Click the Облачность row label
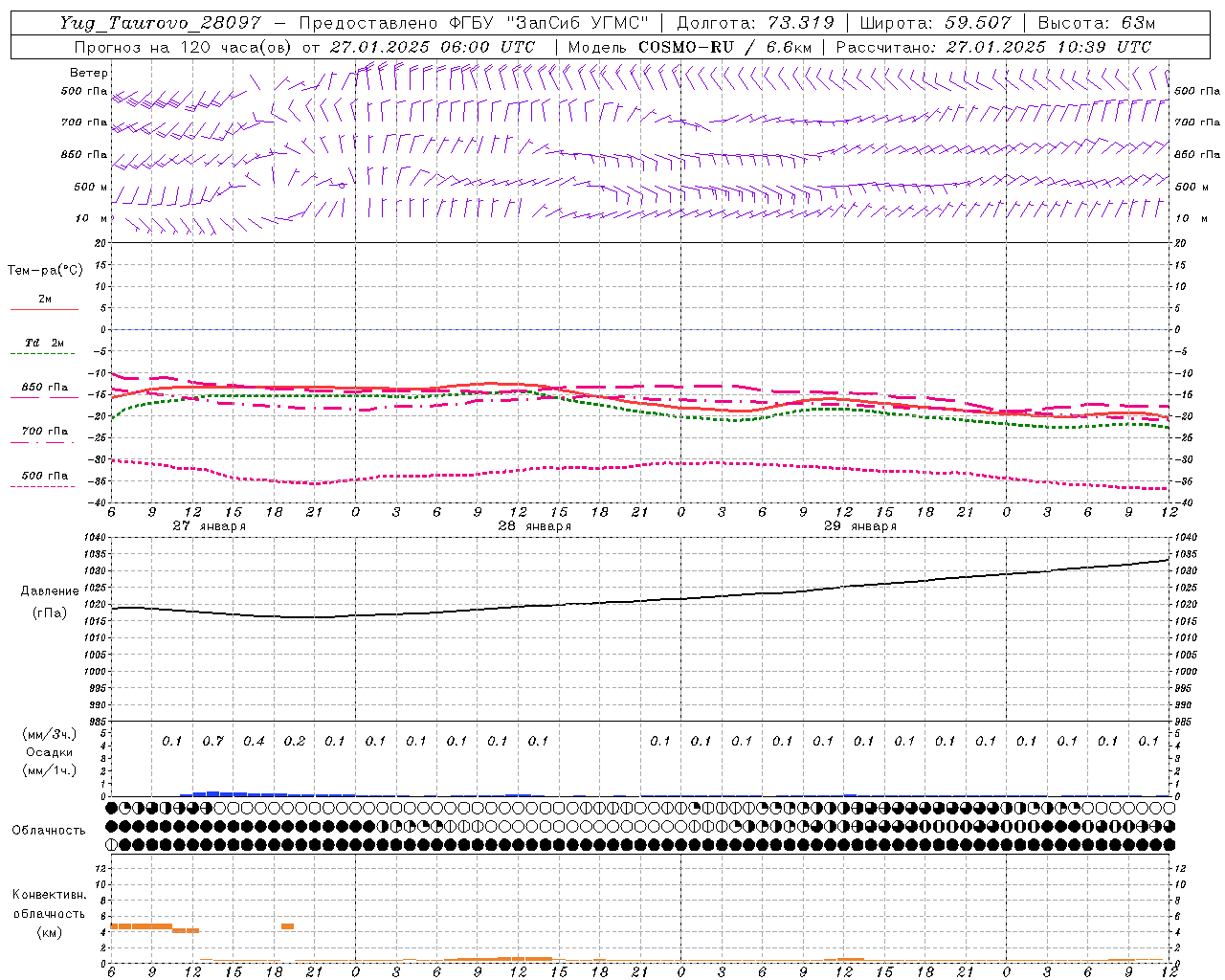Screen dimensions: 1225x980 49,830
